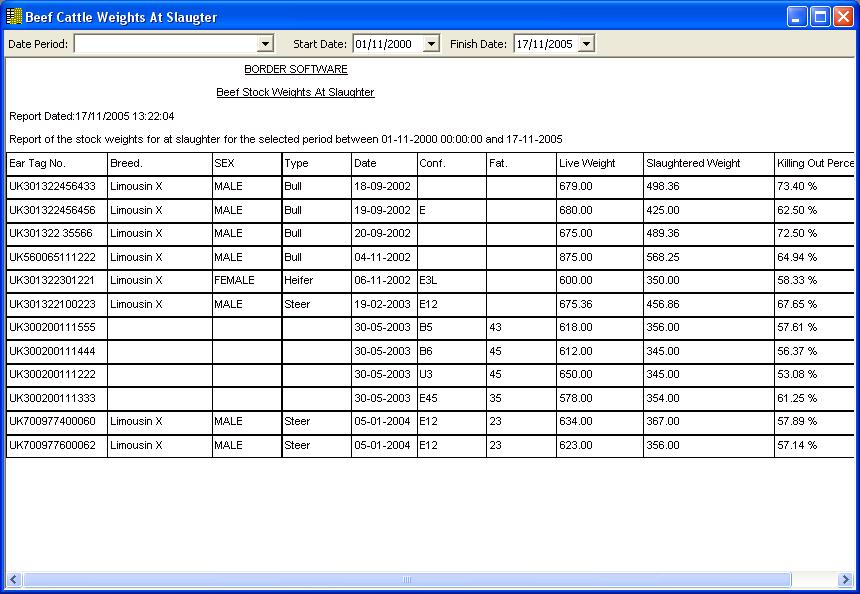This screenshot has height=594, width=860.
Task: Click the app icon in the title bar
Action: point(14,16)
